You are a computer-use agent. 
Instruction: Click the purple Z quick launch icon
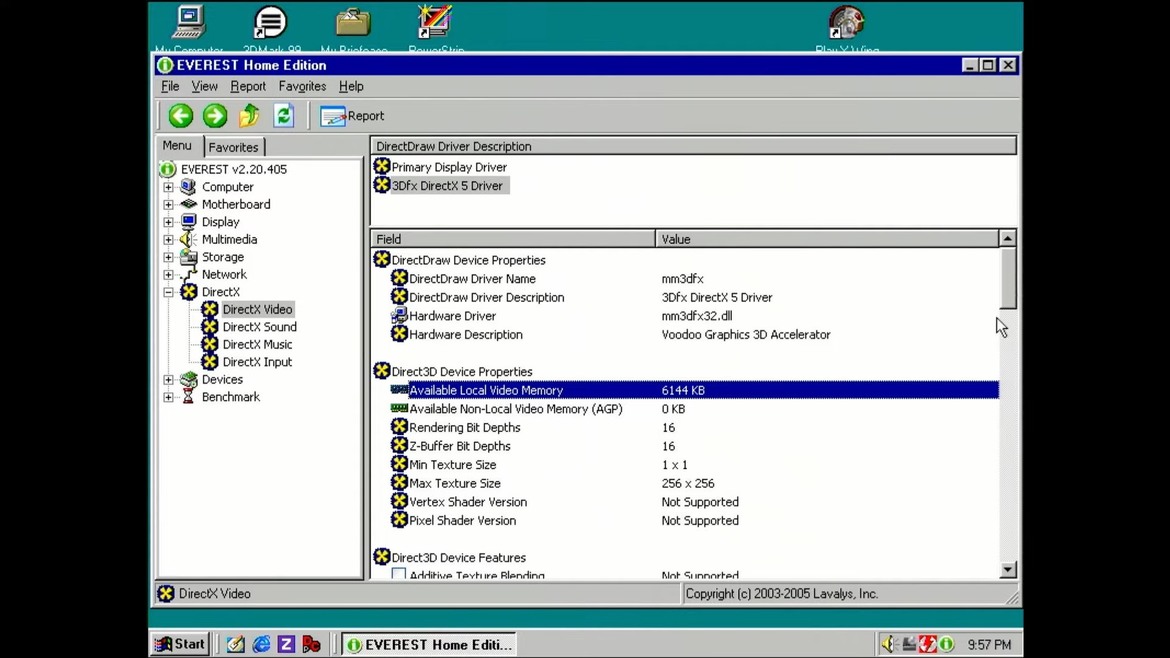coord(287,645)
